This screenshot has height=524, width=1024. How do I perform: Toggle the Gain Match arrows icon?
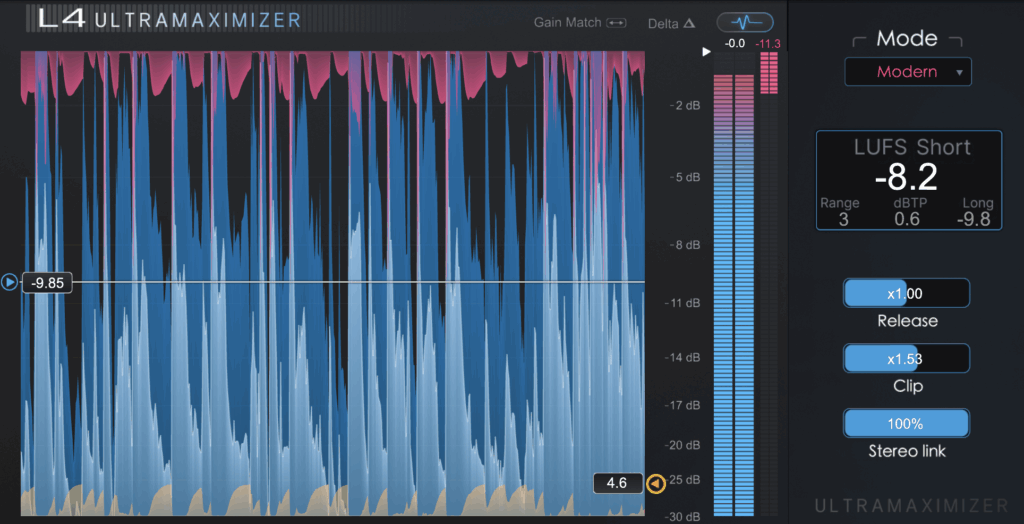point(616,23)
